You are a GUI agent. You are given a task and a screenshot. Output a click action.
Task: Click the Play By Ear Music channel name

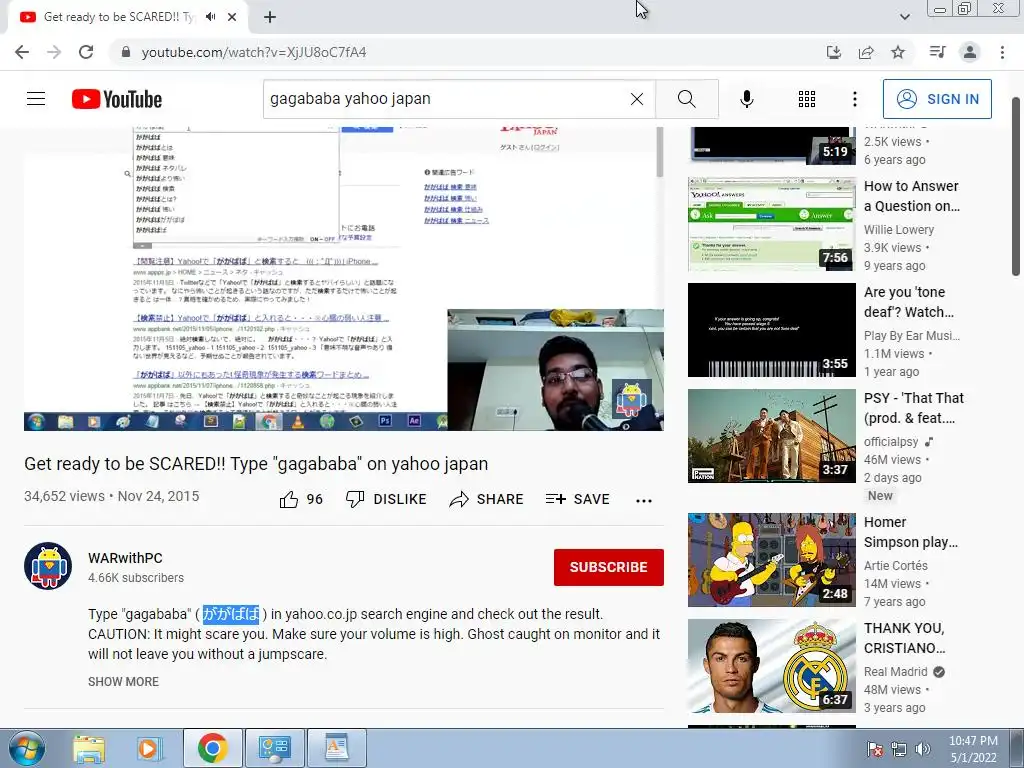(912, 336)
